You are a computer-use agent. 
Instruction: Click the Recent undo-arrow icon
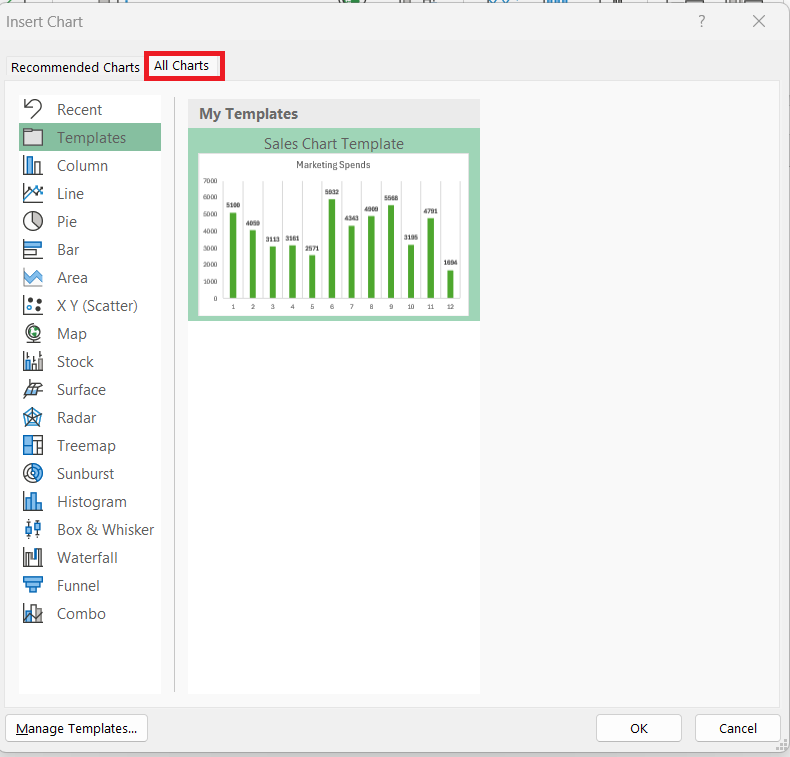[x=33, y=109]
